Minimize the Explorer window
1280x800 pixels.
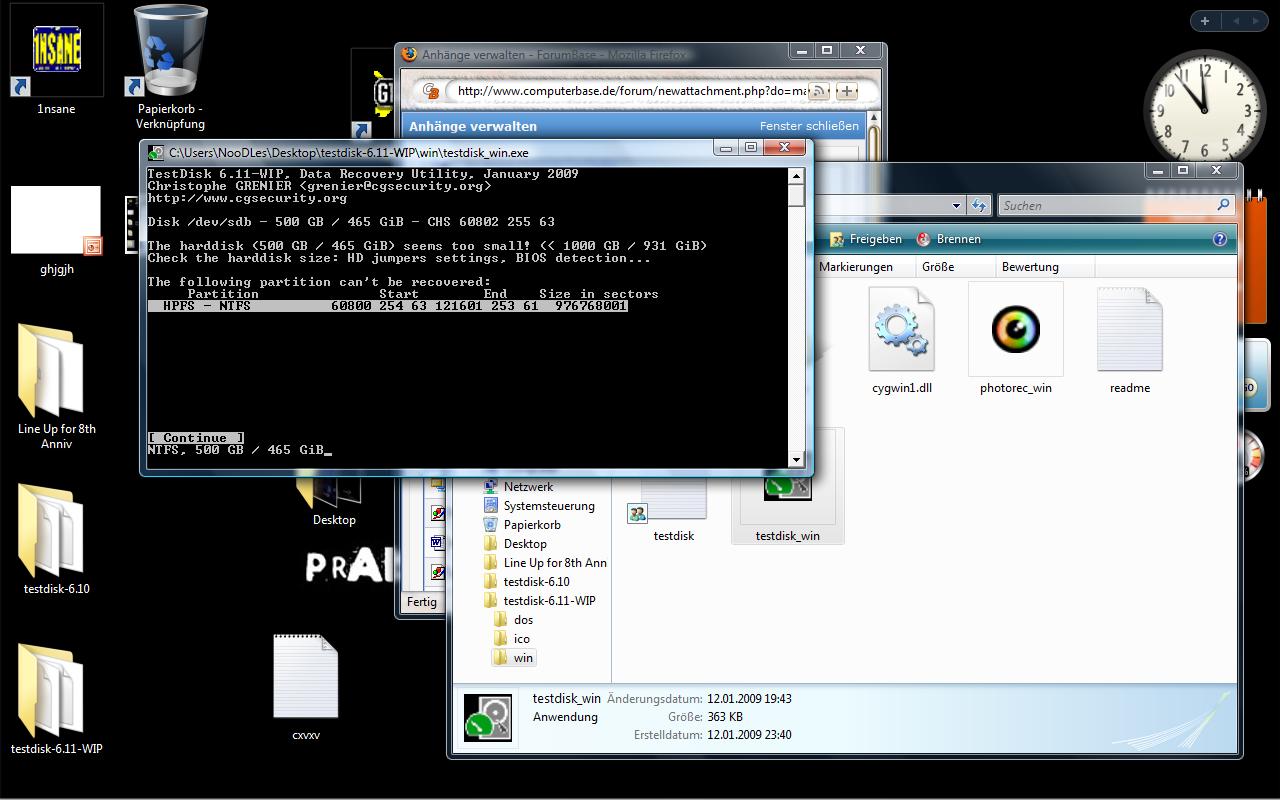pos(1157,171)
